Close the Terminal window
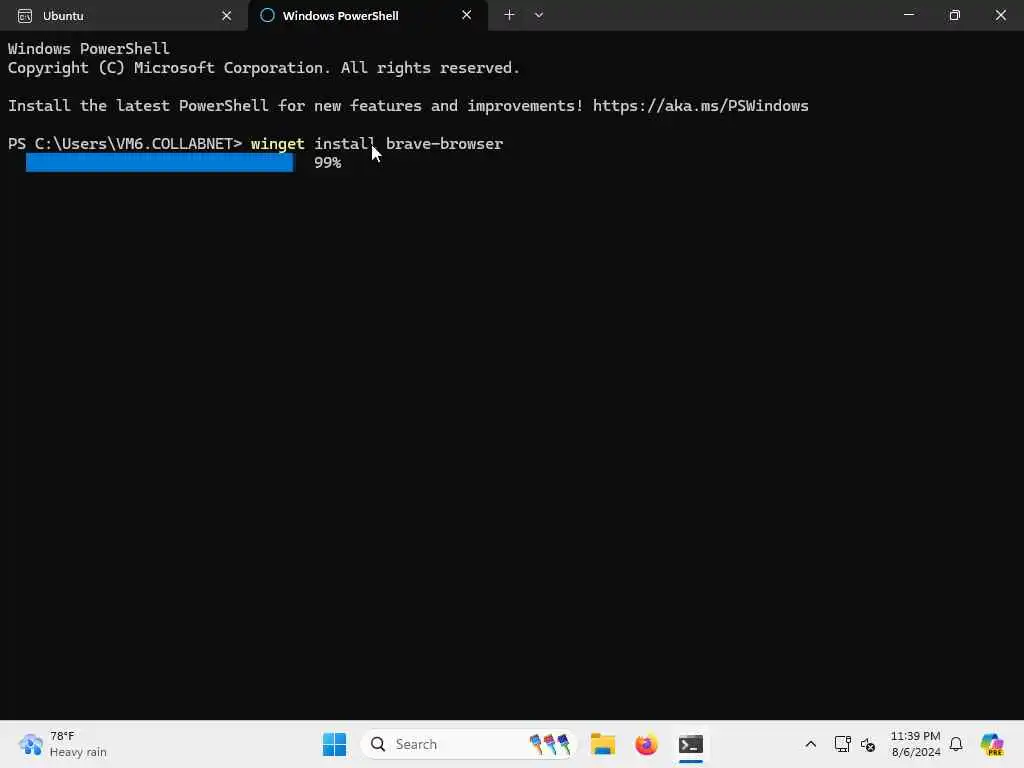 (1000, 15)
